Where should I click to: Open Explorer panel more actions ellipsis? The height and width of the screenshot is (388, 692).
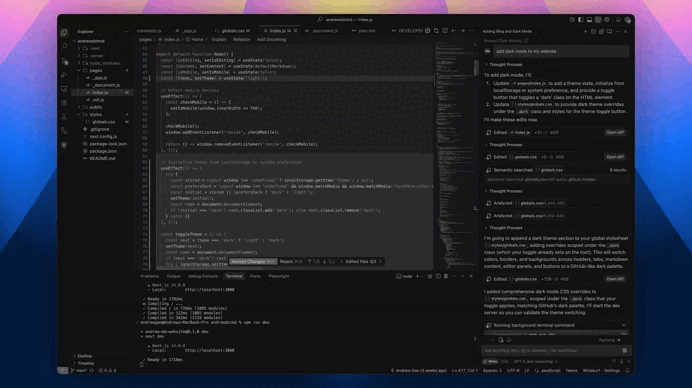[x=126, y=32]
